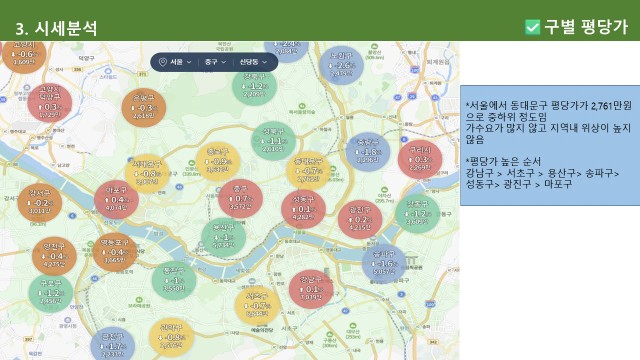The image size is (640, 360).
Task: Select the 성북구 price bubble
Action: click(273, 141)
